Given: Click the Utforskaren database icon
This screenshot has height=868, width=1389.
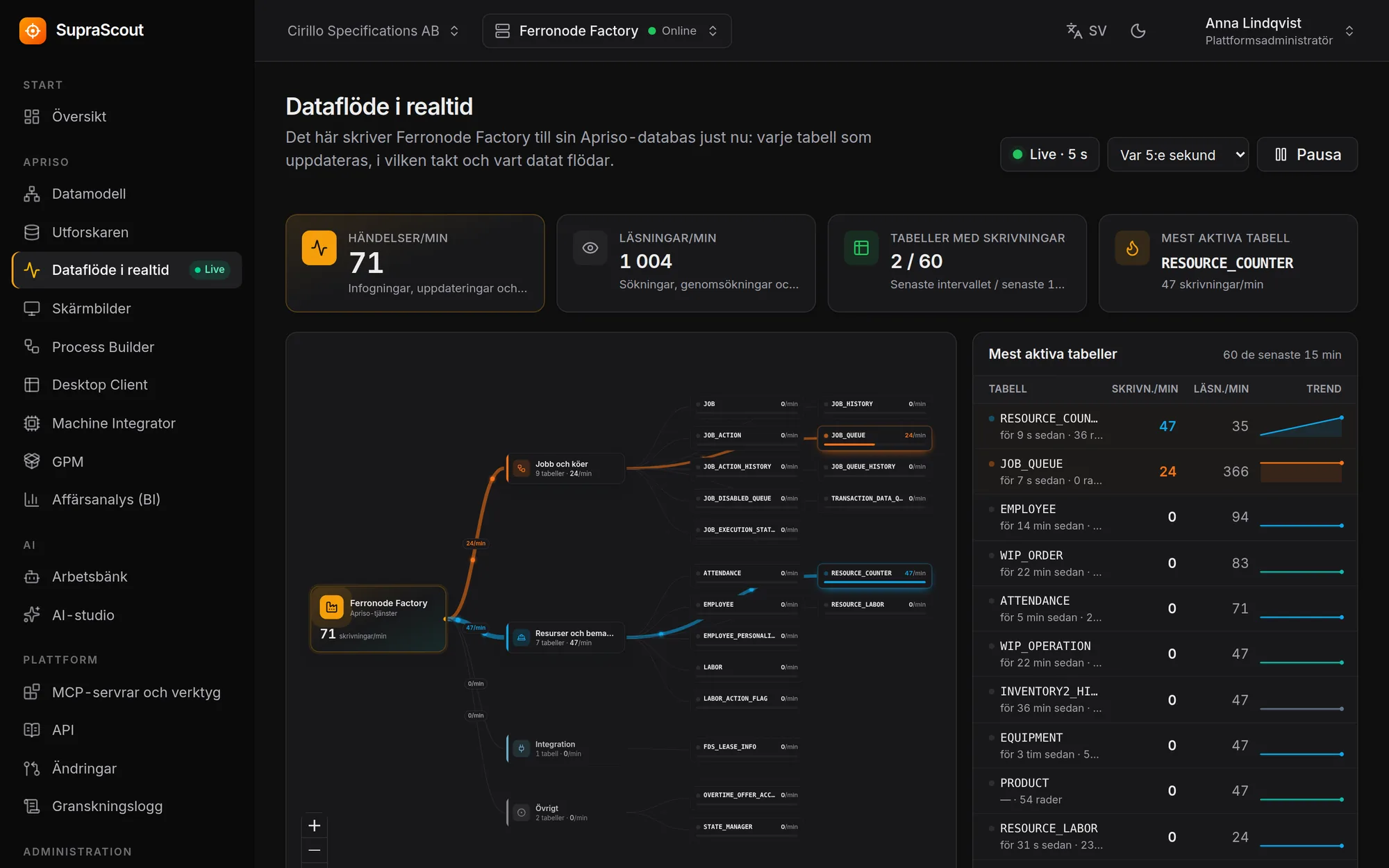Looking at the screenshot, I should click(32, 232).
